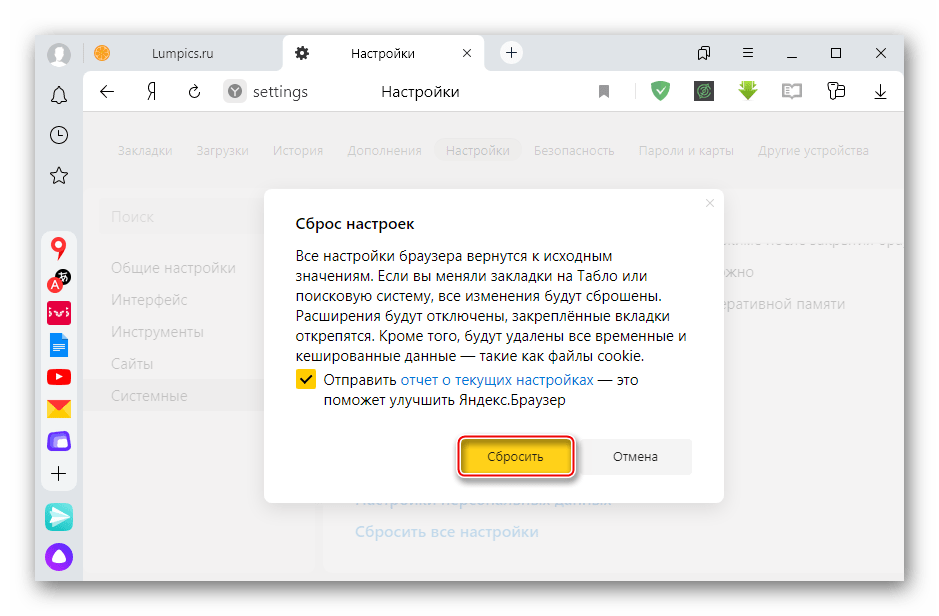Screen dimensions: 939x616
Task: Open Yandex Mail envelope in sidebar
Action: pos(59,408)
